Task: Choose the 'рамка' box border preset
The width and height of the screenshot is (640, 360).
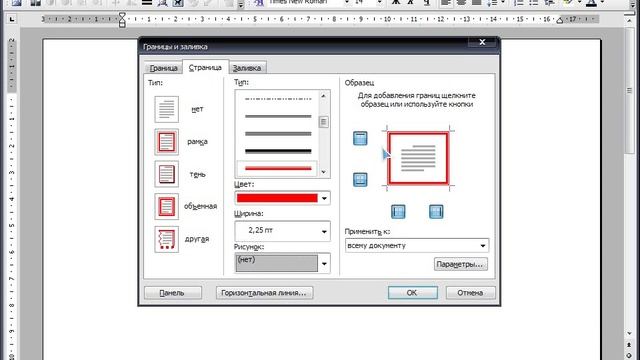Action: tap(167, 142)
